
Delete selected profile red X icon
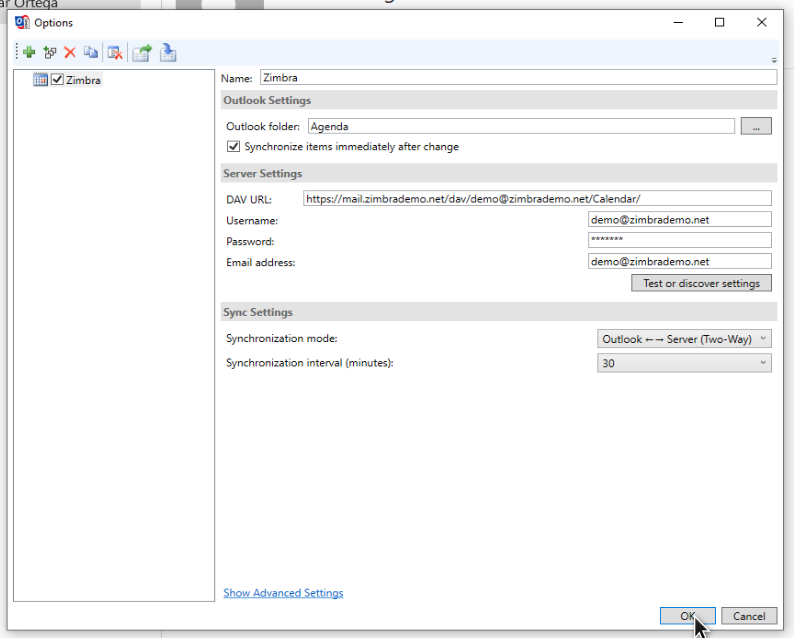[70, 52]
